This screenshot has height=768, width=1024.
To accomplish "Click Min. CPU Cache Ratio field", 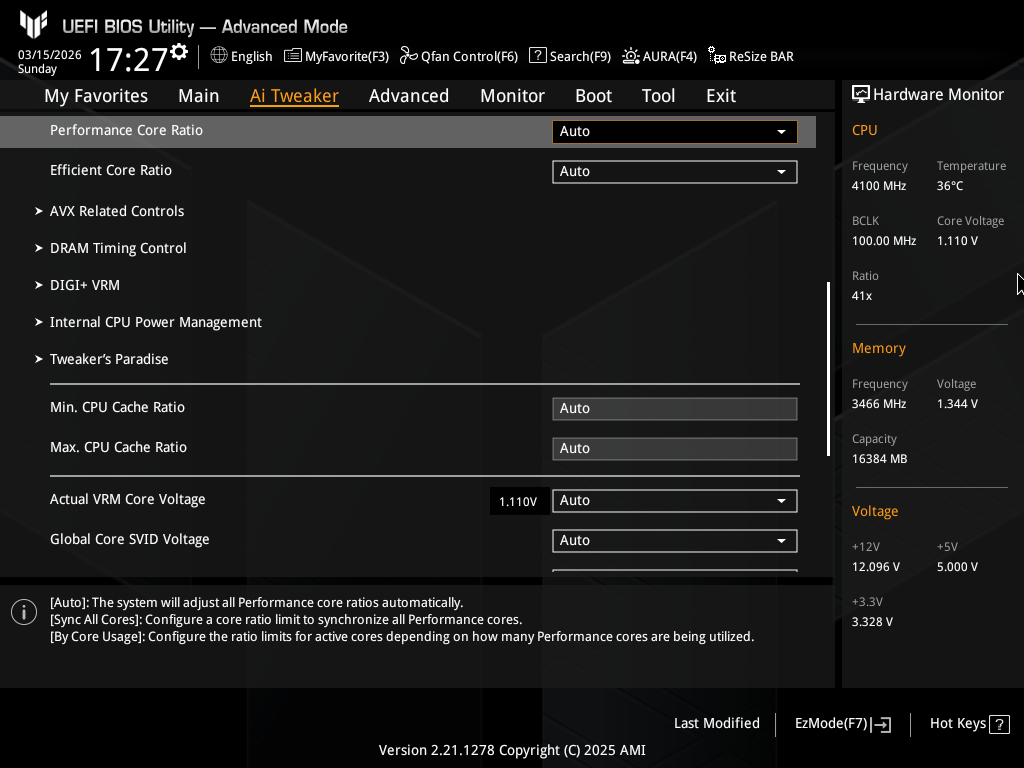I will [x=675, y=409].
